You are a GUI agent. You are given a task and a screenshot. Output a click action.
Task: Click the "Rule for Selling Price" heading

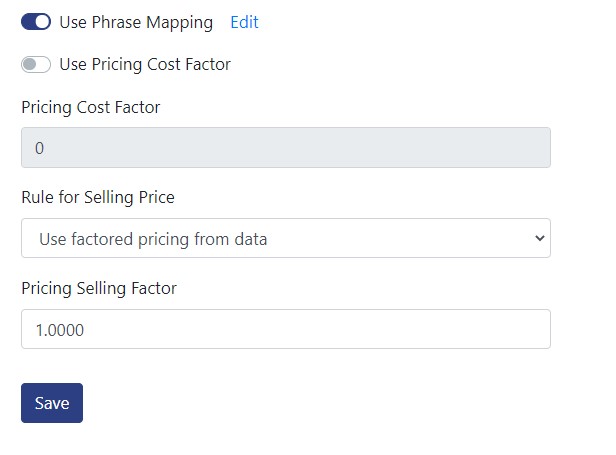(98, 197)
